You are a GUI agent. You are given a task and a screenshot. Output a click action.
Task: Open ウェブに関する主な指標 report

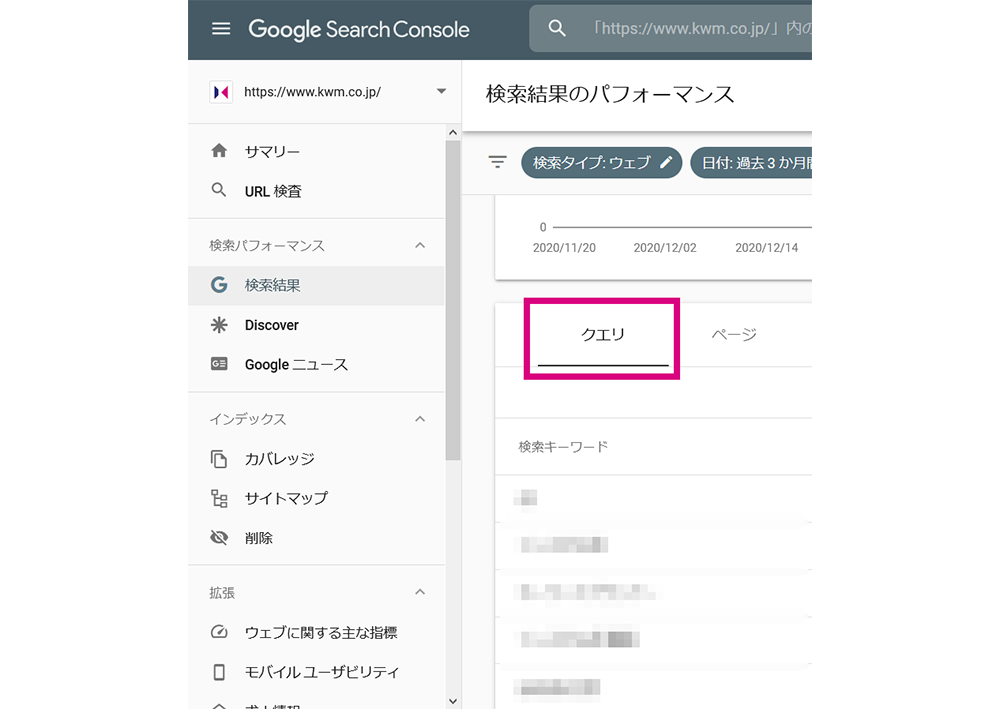(x=316, y=632)
